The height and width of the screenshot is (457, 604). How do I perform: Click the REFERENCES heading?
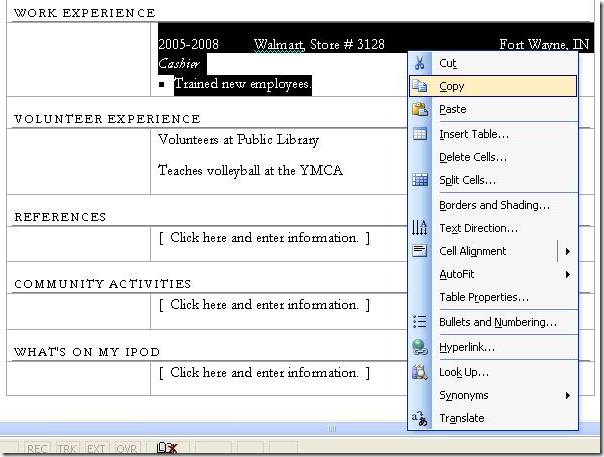click(x=60, y=217)
